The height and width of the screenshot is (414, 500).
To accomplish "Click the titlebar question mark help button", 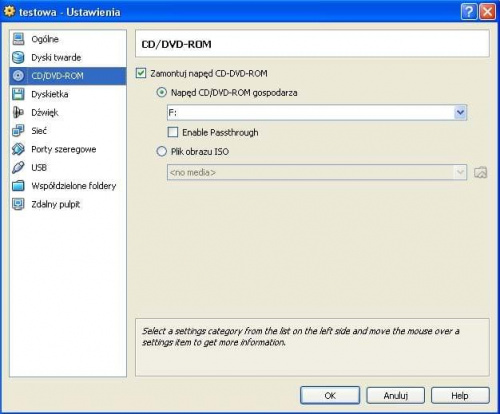I will click(469, 12).
